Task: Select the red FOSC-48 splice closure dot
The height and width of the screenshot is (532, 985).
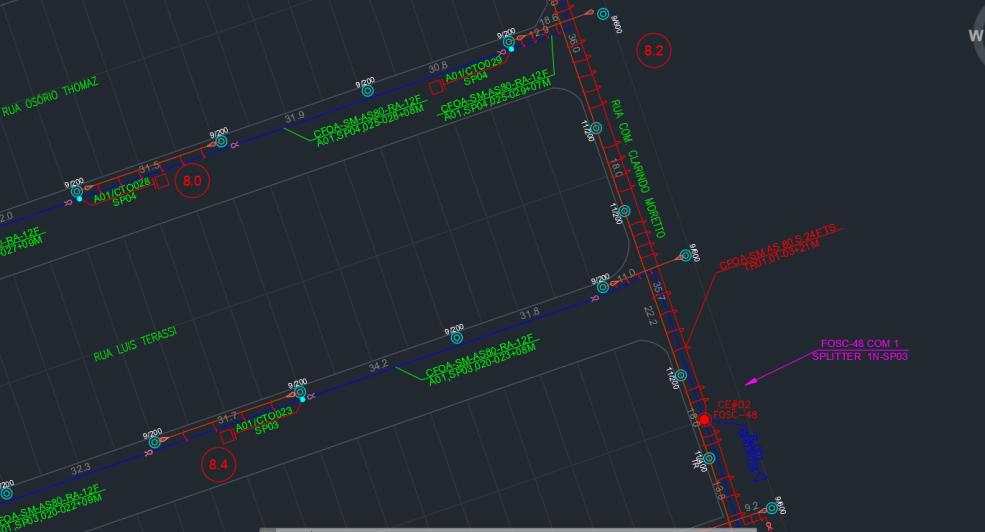Action: 704,420
